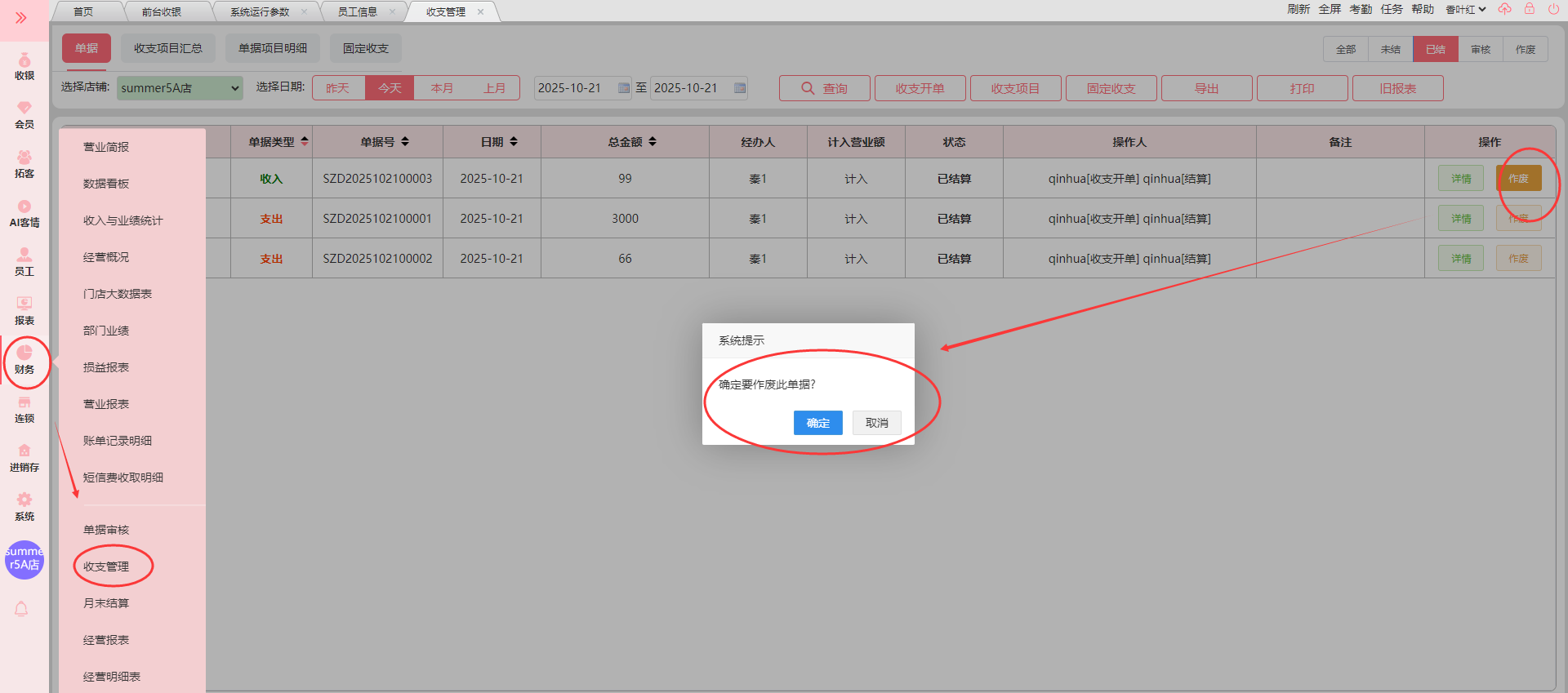Choose the 昨天 date range option
This screenshot has height=693, width=1568.
[x=337, y=88]
